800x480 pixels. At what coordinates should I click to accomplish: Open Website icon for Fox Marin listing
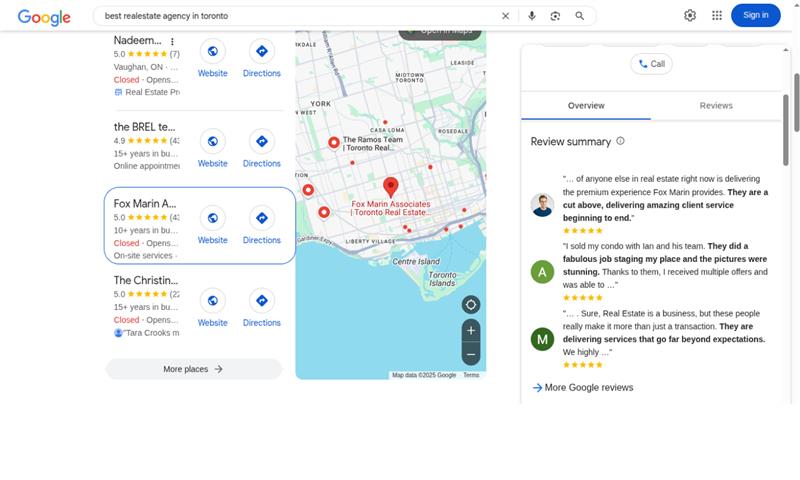[x=213, y=218]
